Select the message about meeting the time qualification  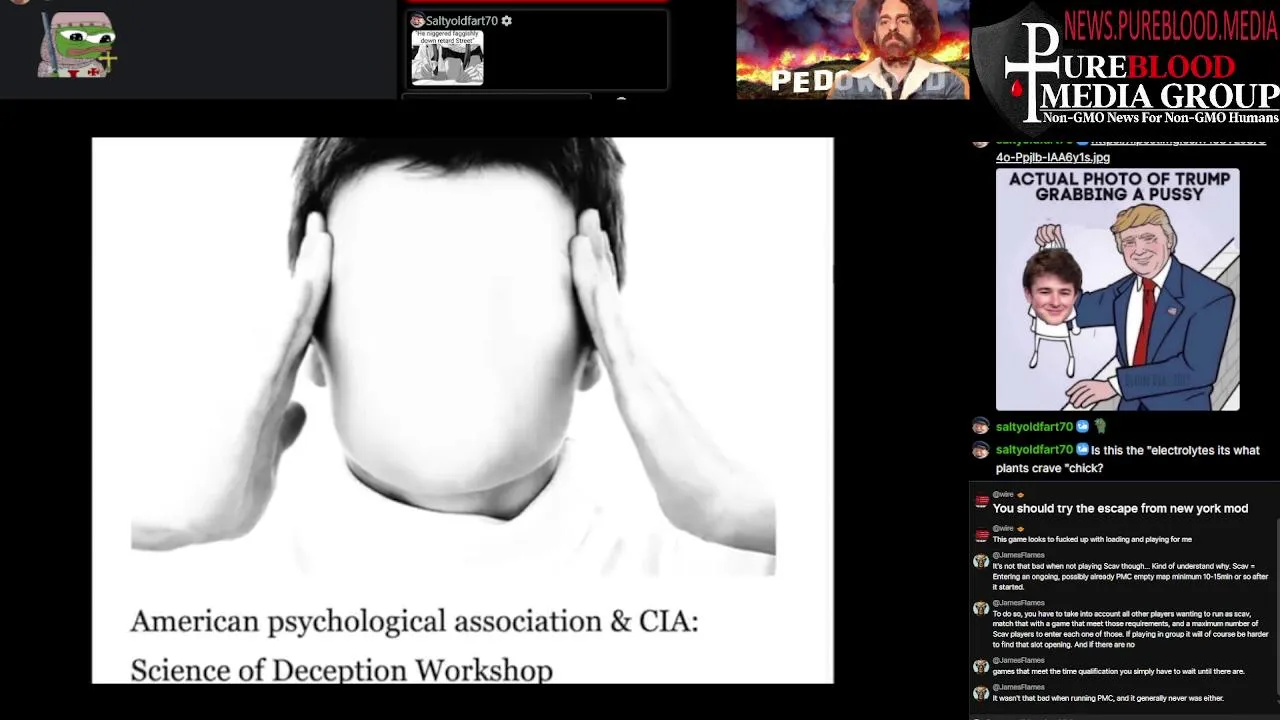[x=1118, y=672]
